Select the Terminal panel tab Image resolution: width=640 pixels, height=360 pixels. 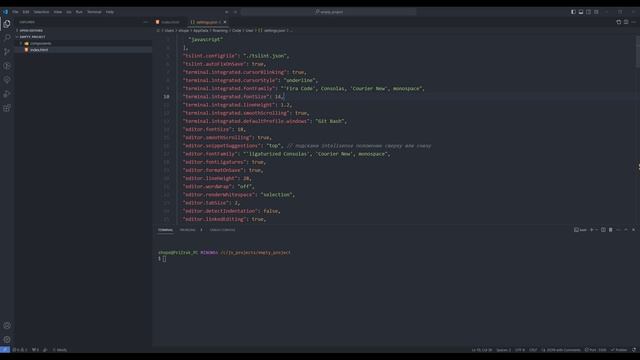point(165,230)
